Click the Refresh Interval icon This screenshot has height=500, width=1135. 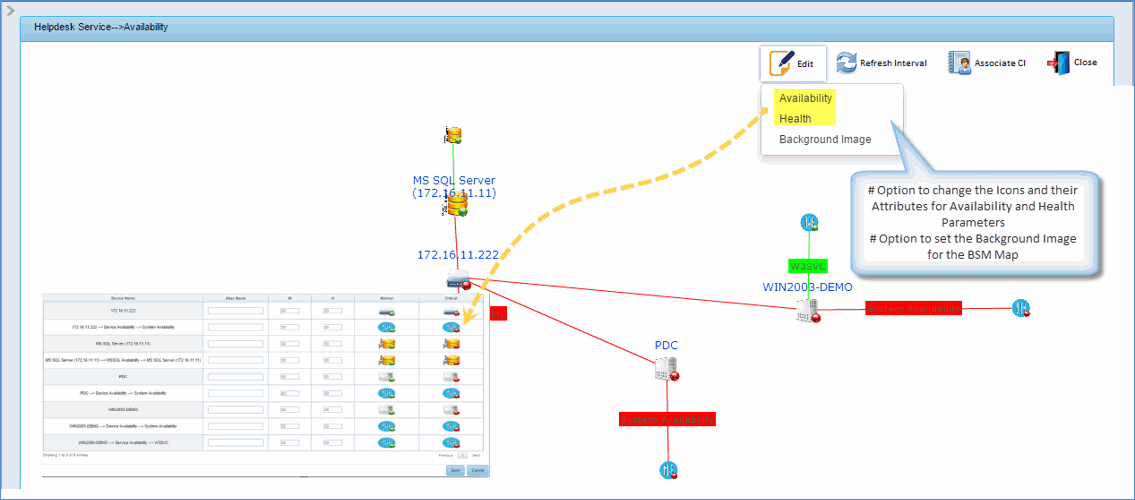tap(846, 63)
